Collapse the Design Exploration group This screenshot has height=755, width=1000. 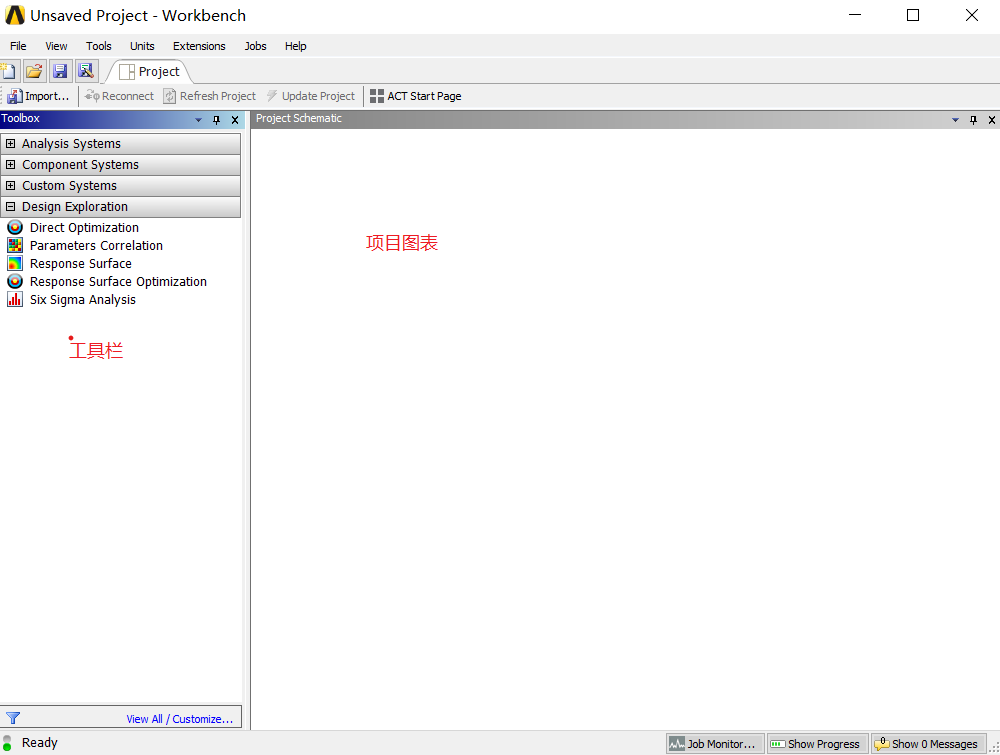11,207
